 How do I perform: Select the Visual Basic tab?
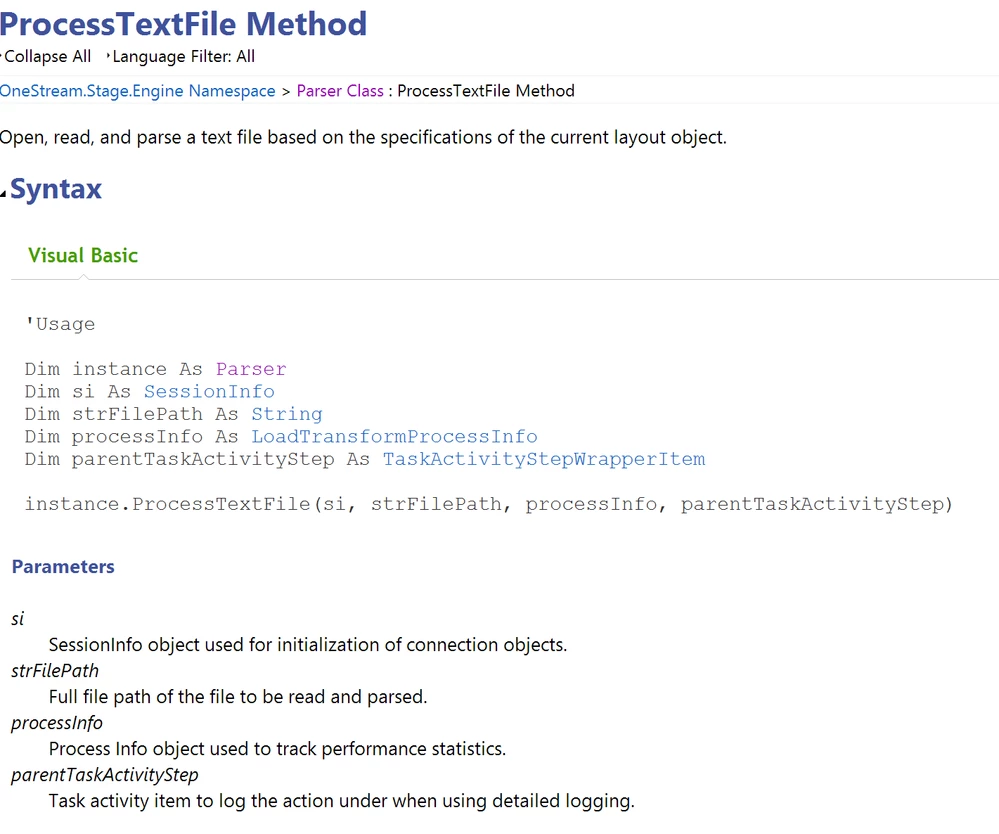83,255
